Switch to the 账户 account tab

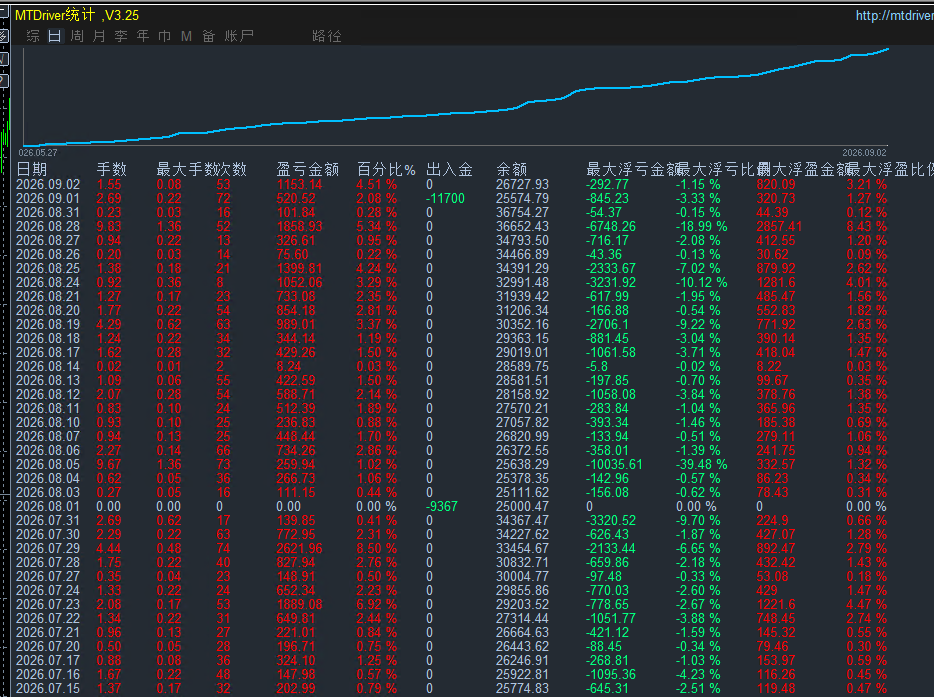coord(239,36)
